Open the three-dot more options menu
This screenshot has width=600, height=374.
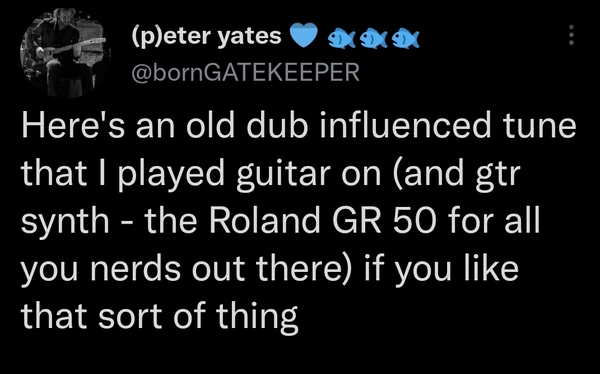tap(571, 35)
